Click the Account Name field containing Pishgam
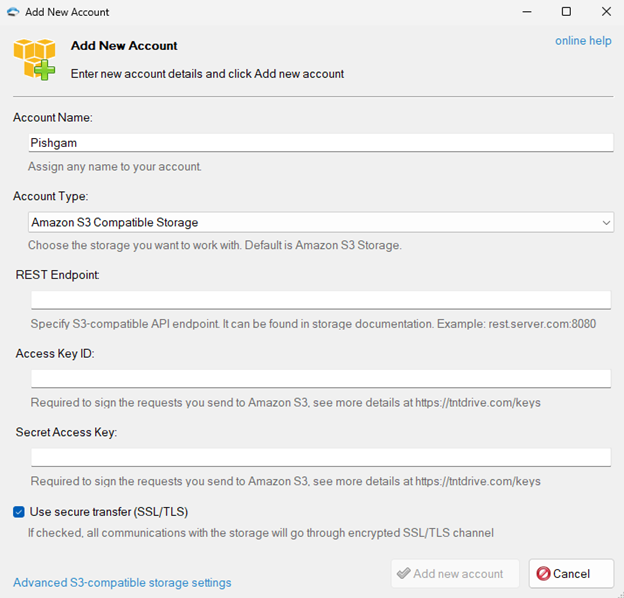Screen dimensions: 624x598 [321, 142]
